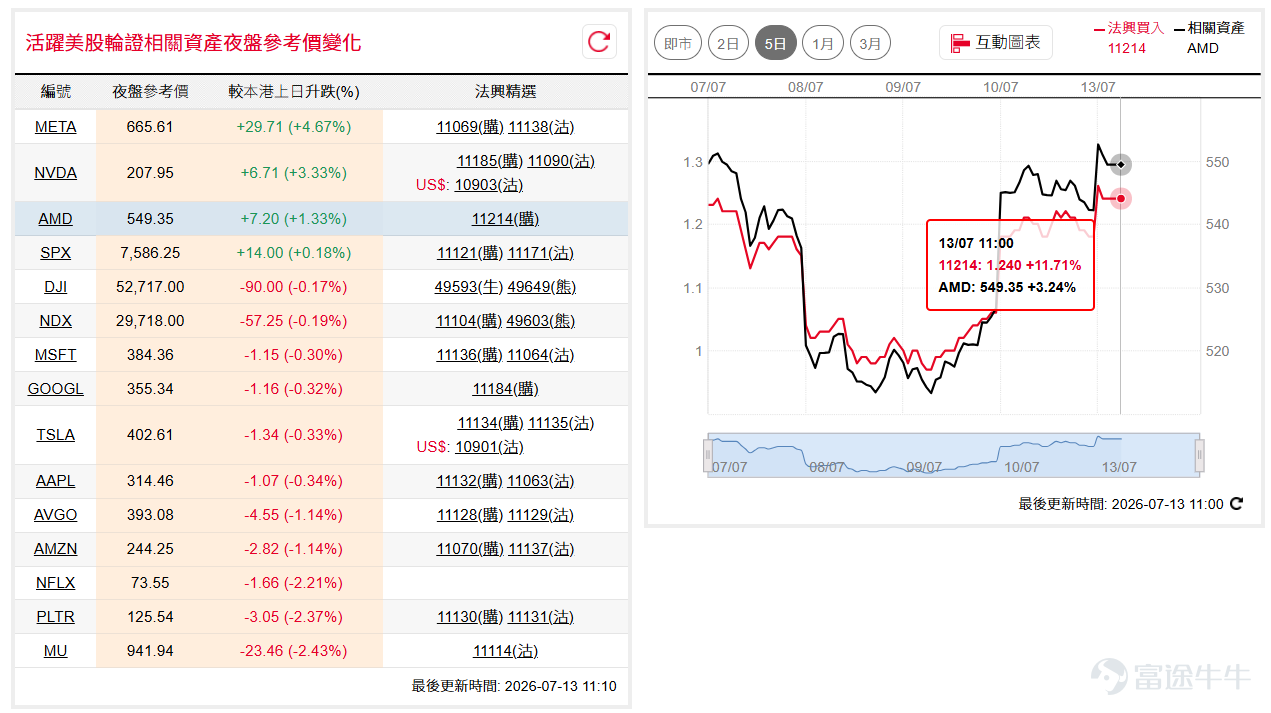Open SPX call warrant 11121(購)
1271x713 pixels.
tap(470, 253)
